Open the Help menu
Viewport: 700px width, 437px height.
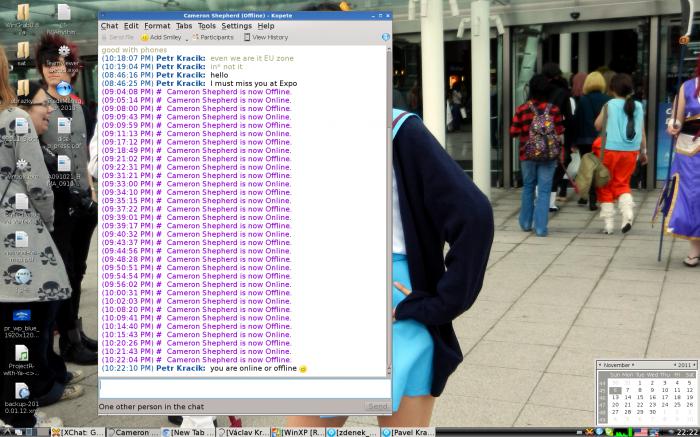(266, 26)
